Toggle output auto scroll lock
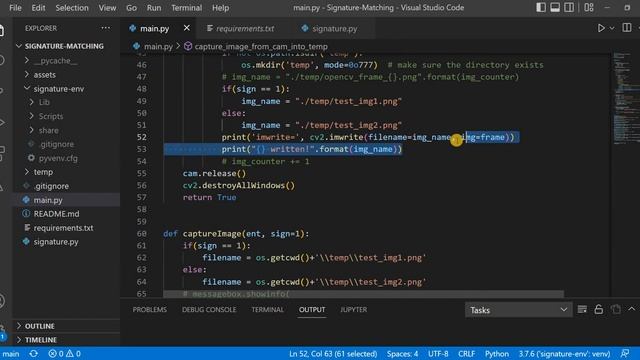640x360 pixels. click(598, 309)
